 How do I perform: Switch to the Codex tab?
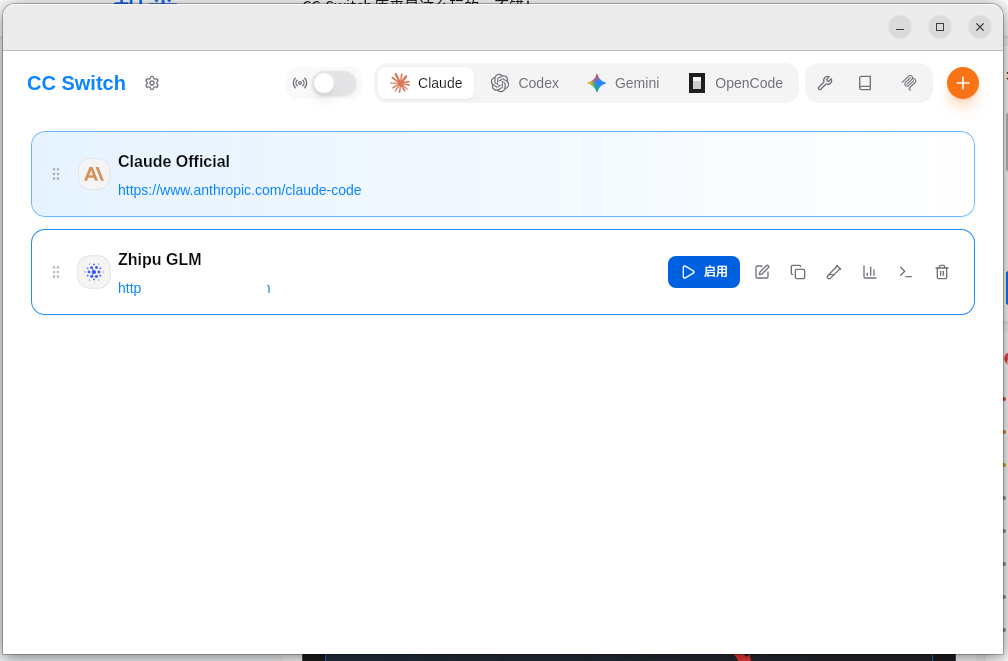[525, 83]
